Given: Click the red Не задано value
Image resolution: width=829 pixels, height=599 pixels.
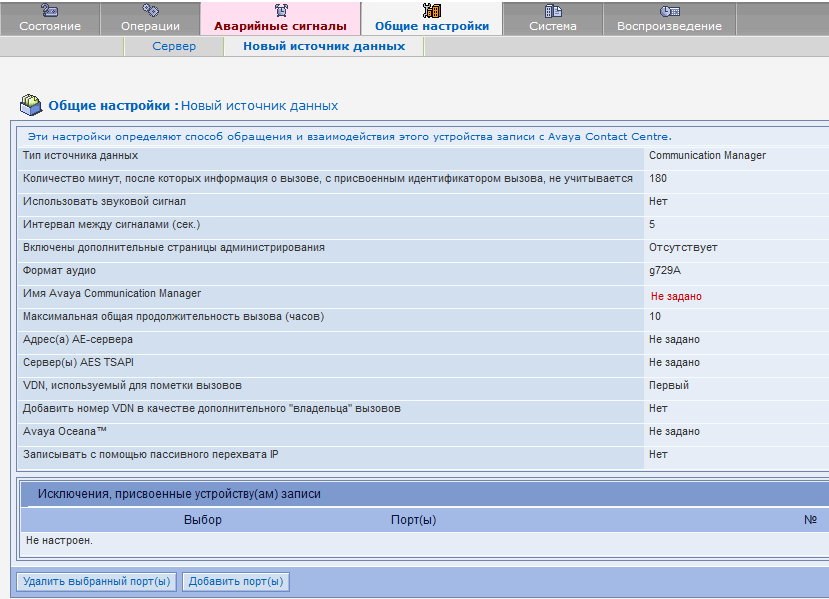Looking at the screenshot, I should [x=676, y=297].
